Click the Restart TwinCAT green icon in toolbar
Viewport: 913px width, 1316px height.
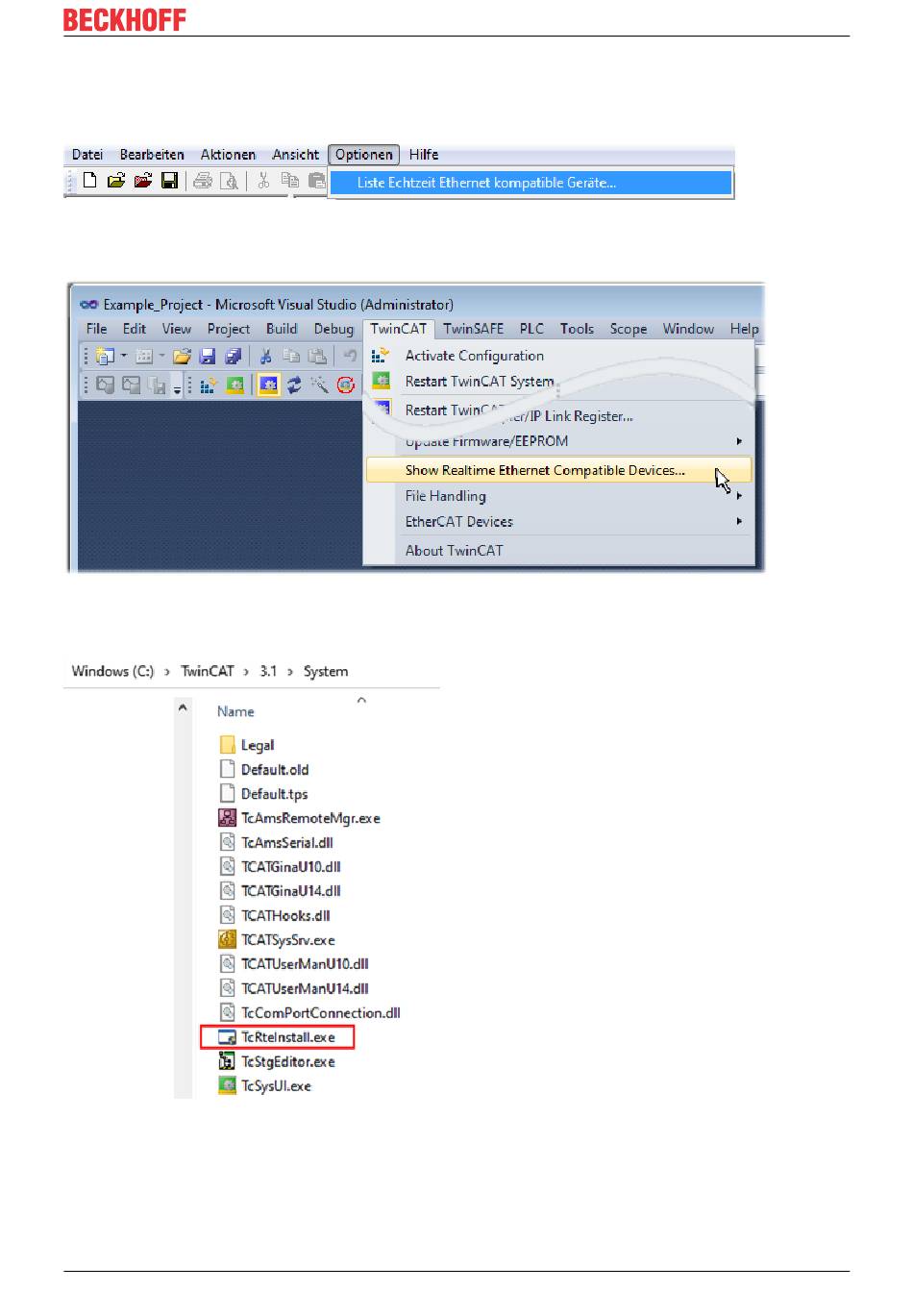(x=234, y=385)
